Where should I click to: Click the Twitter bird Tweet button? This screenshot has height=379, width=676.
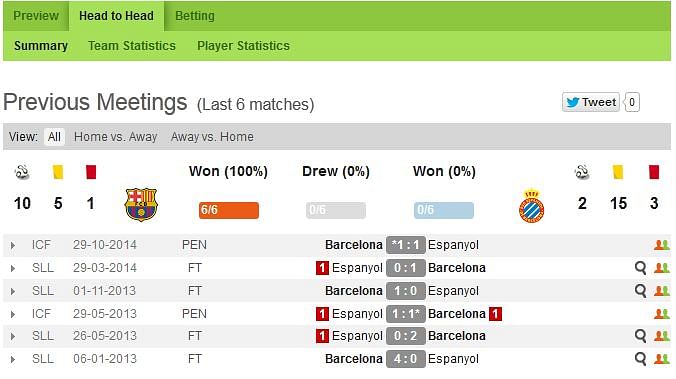click(x=591, y=102)
